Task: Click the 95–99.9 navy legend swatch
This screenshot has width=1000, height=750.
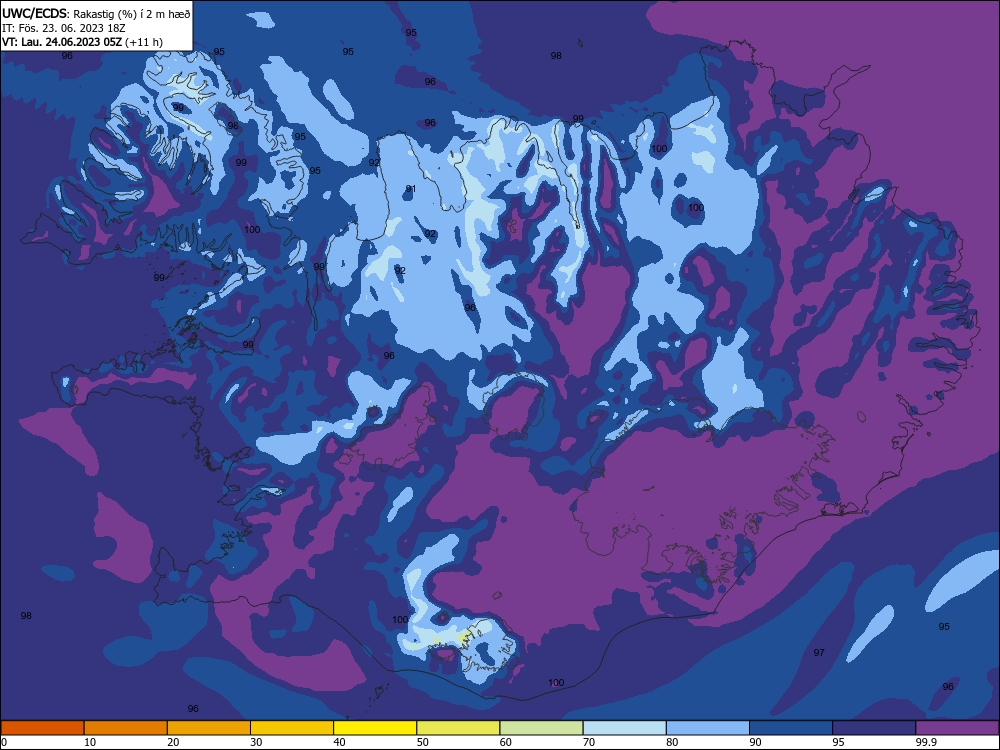Action: point(874,728)
